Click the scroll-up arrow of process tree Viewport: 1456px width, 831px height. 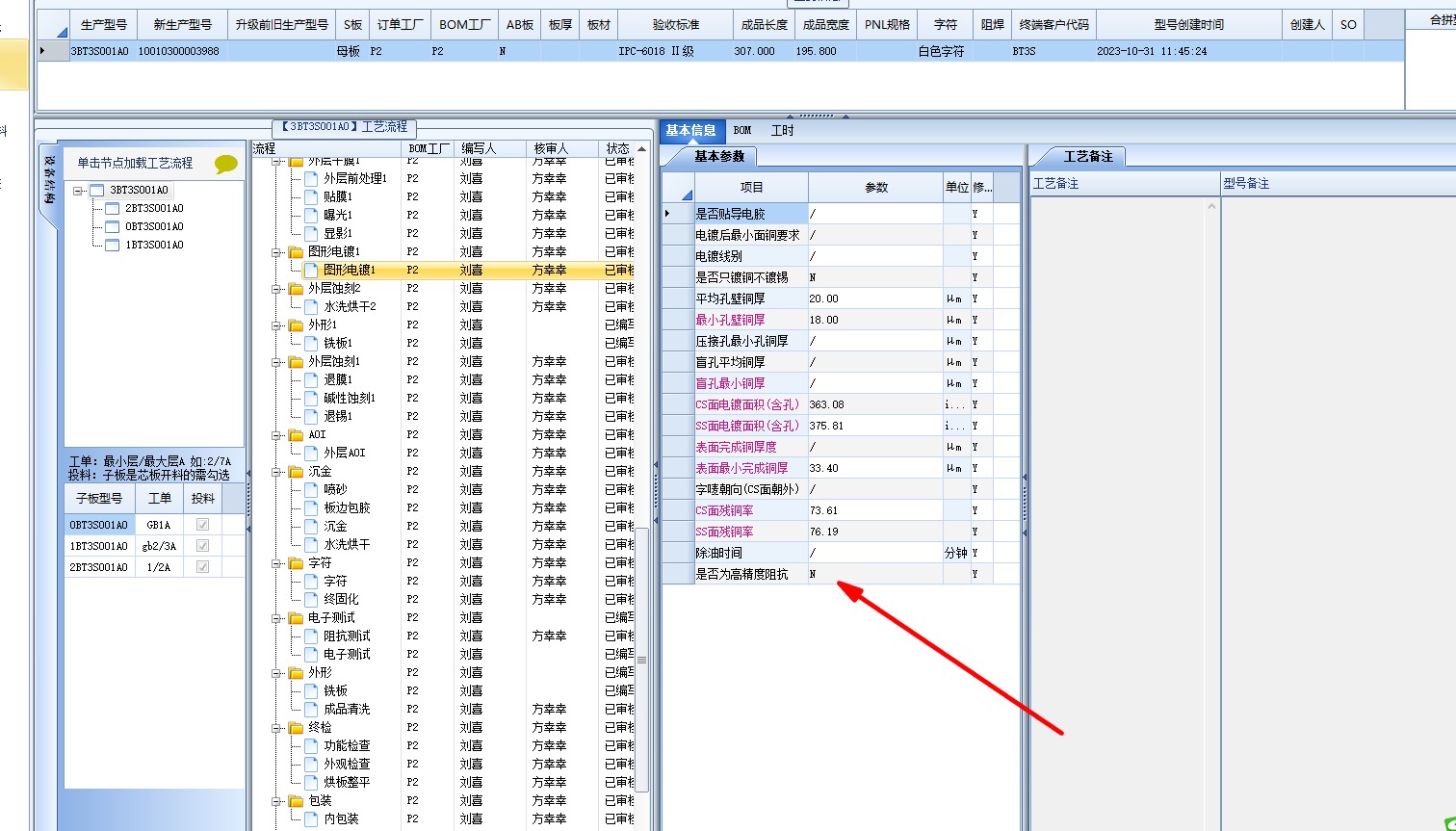(642, 148)
